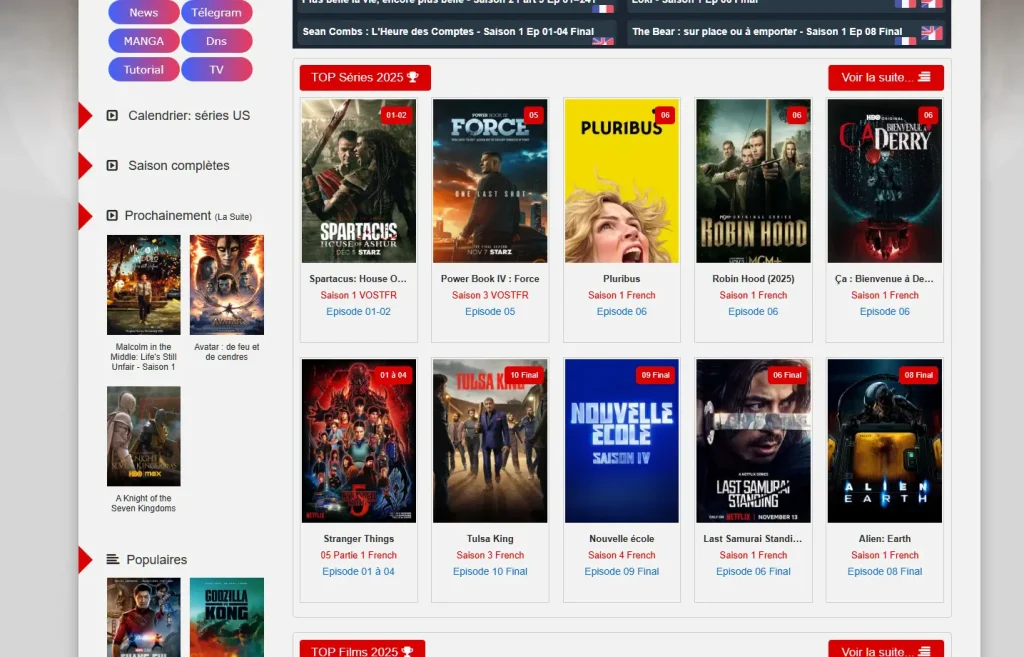
Task: Click the play icon beside Calendrier: séries US
Action: click(x=112, y=116)
